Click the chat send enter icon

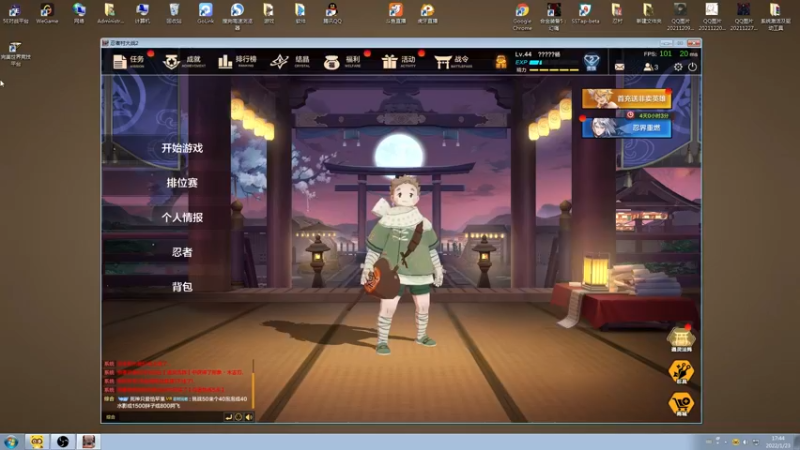pyautogui.click(x=229, y=417)
